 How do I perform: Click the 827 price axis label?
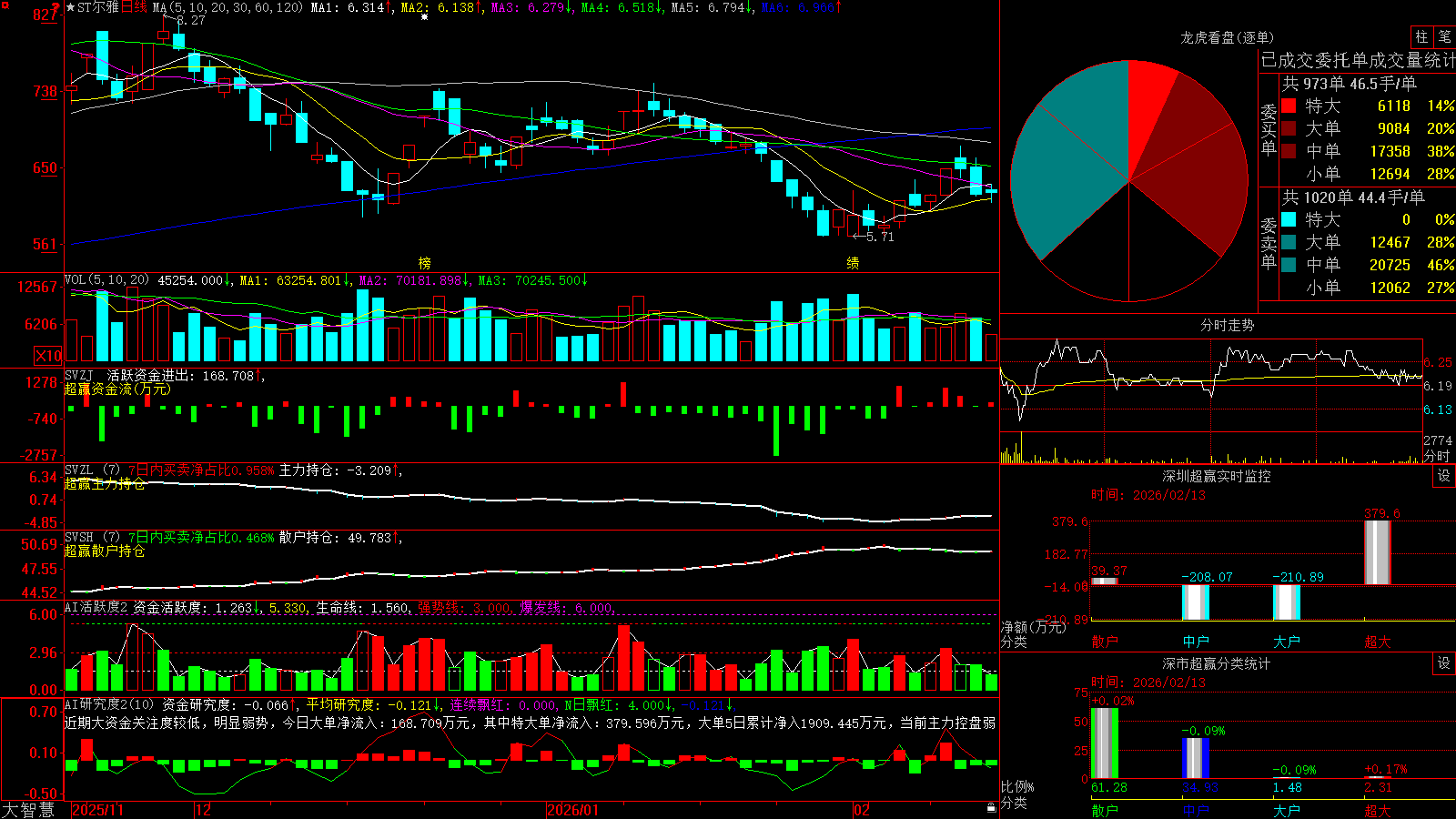pyautogui.click(x=45, y=15)
